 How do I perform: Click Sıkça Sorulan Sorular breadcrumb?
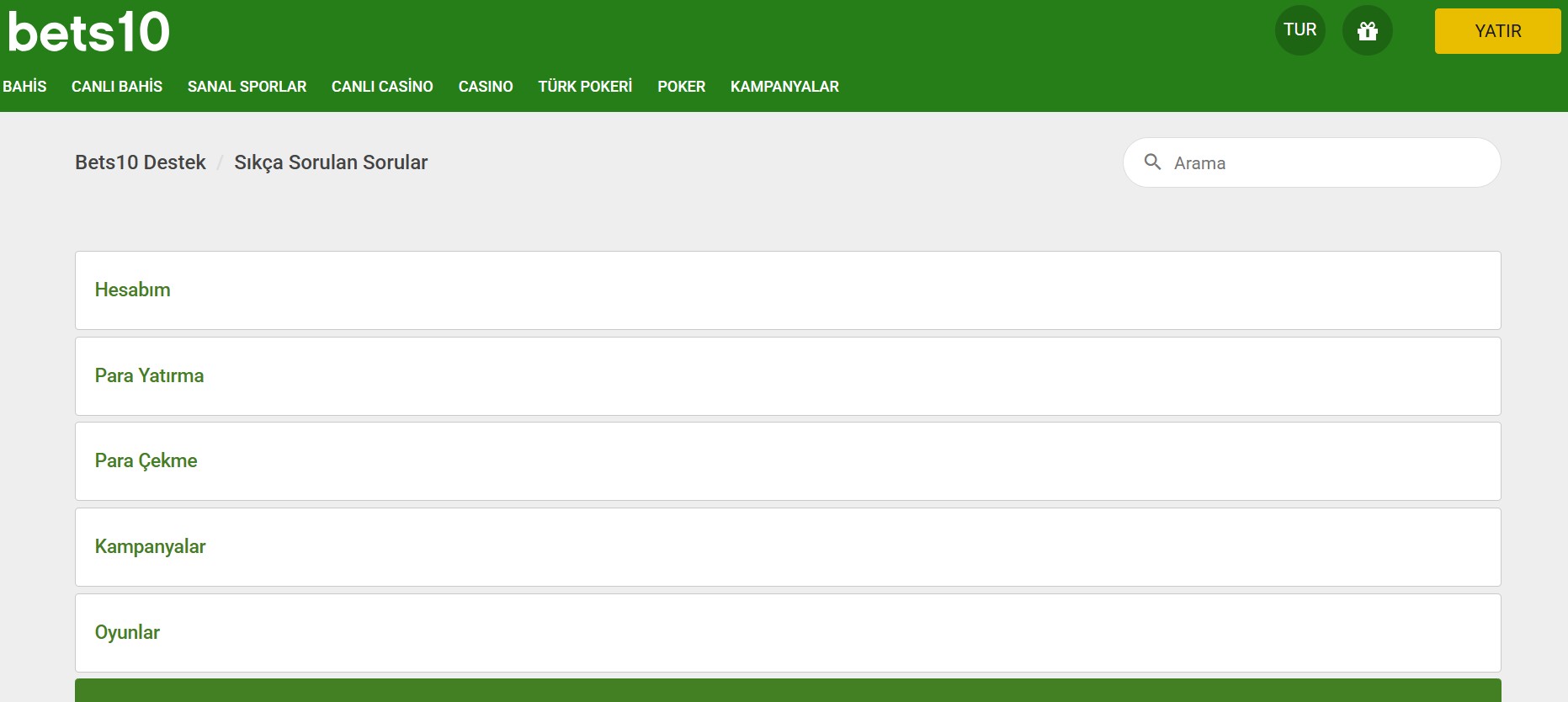[x=331, y=162]
